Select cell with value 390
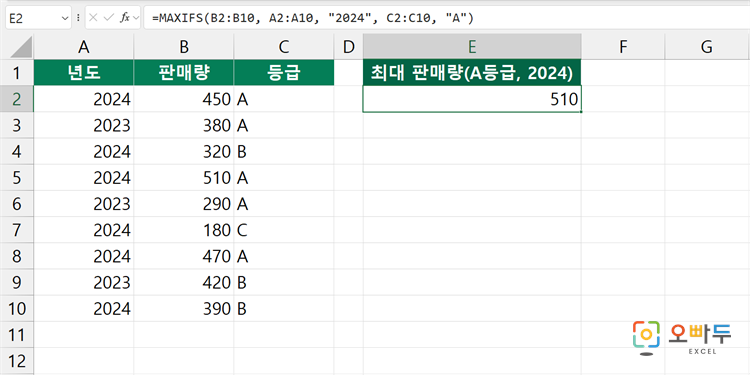Image resolution: width=750 pixels, height=375 pixels. pos(184,309)
